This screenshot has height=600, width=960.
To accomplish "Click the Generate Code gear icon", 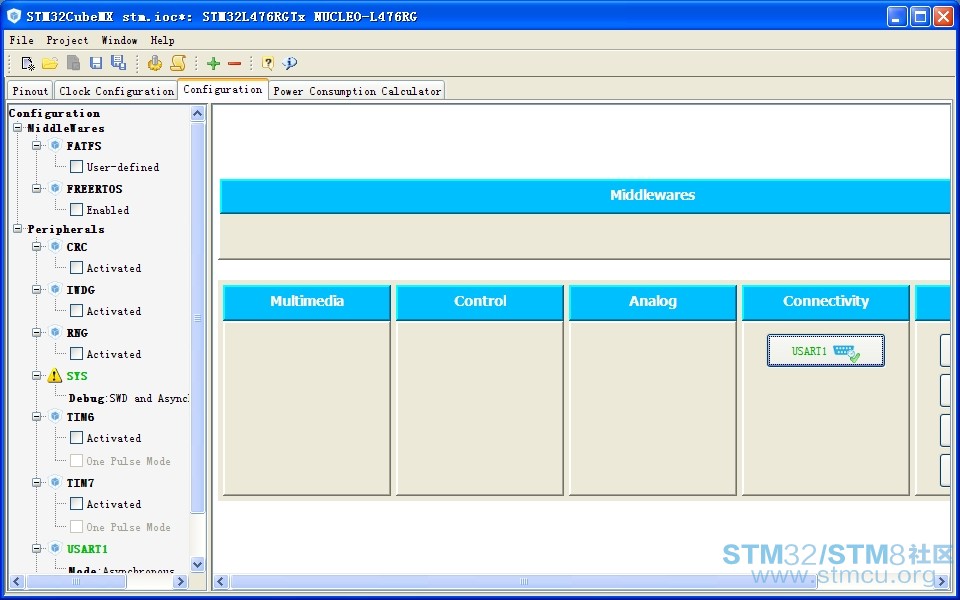I will (x=155, y=62).
